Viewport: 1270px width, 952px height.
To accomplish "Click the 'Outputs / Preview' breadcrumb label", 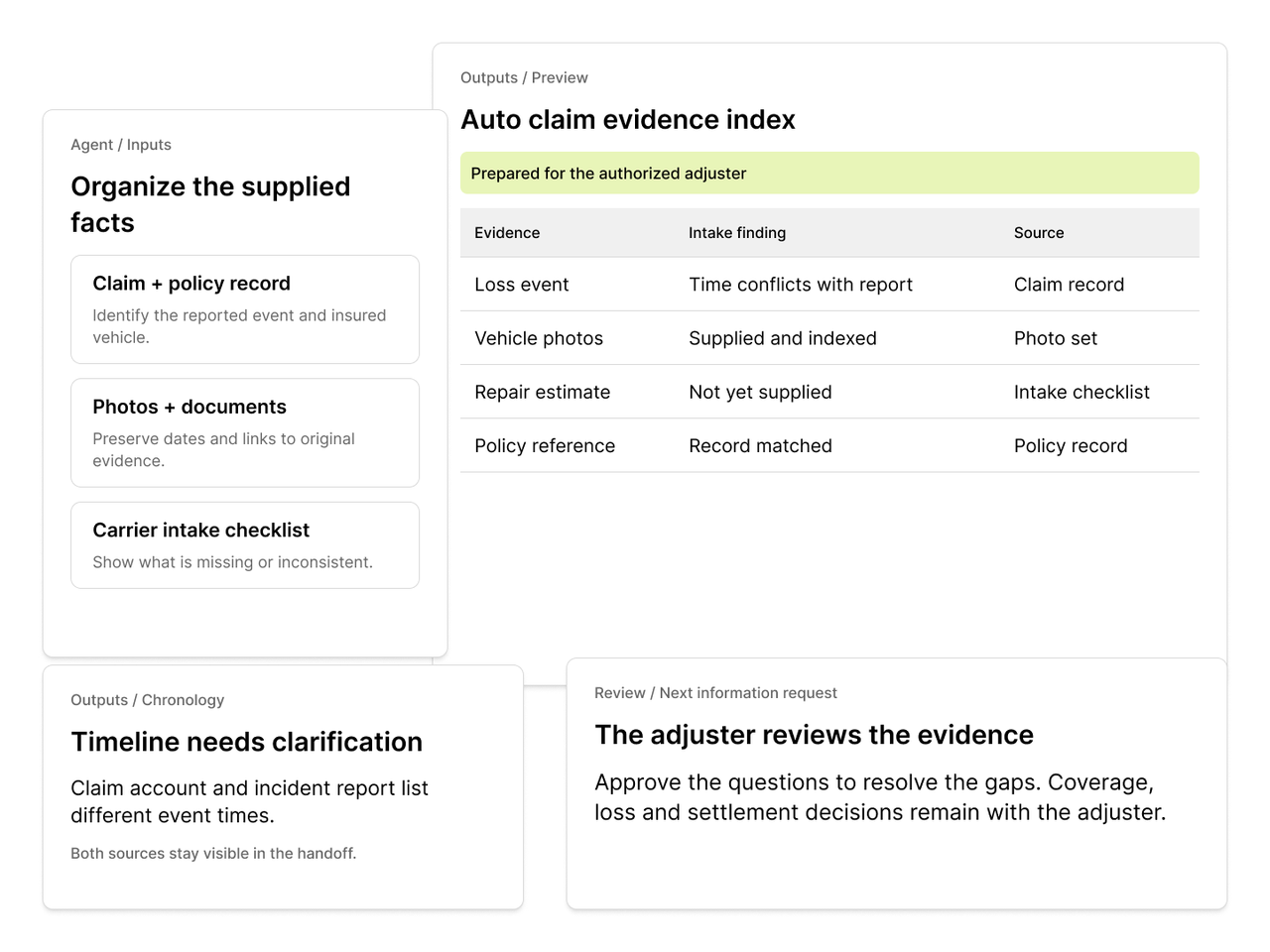I will [x=524, y=77].
